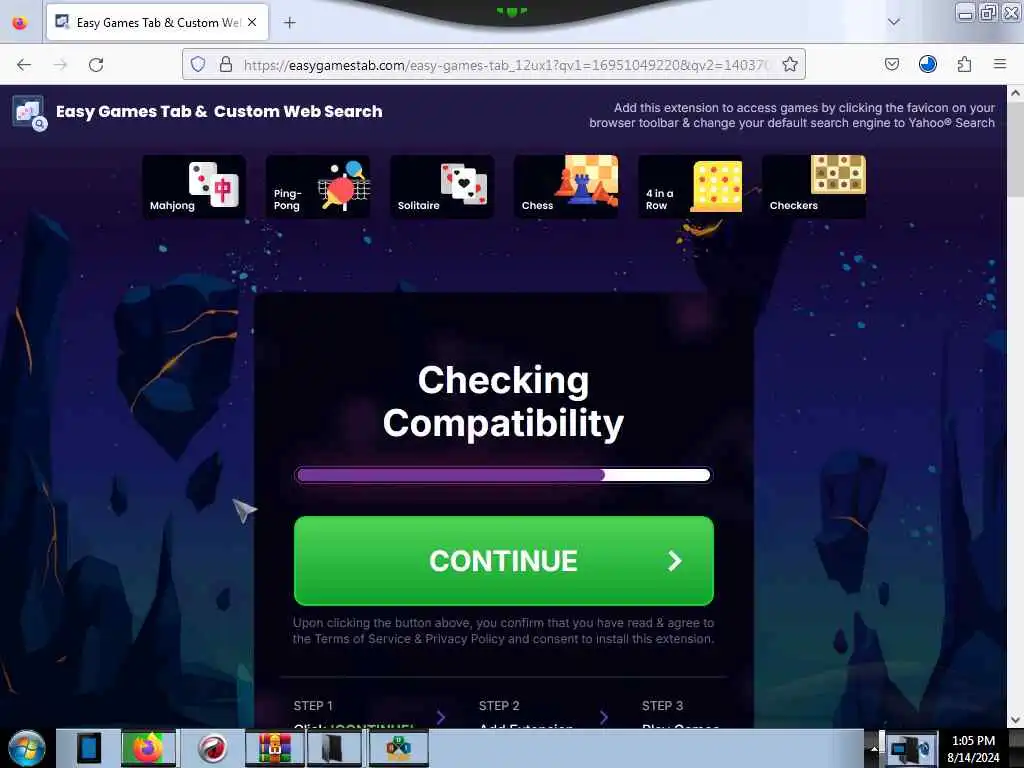The width and height of the screenshot is (1024, 768).
Task: Bookmark this page with the star icon
Action: 790,64
